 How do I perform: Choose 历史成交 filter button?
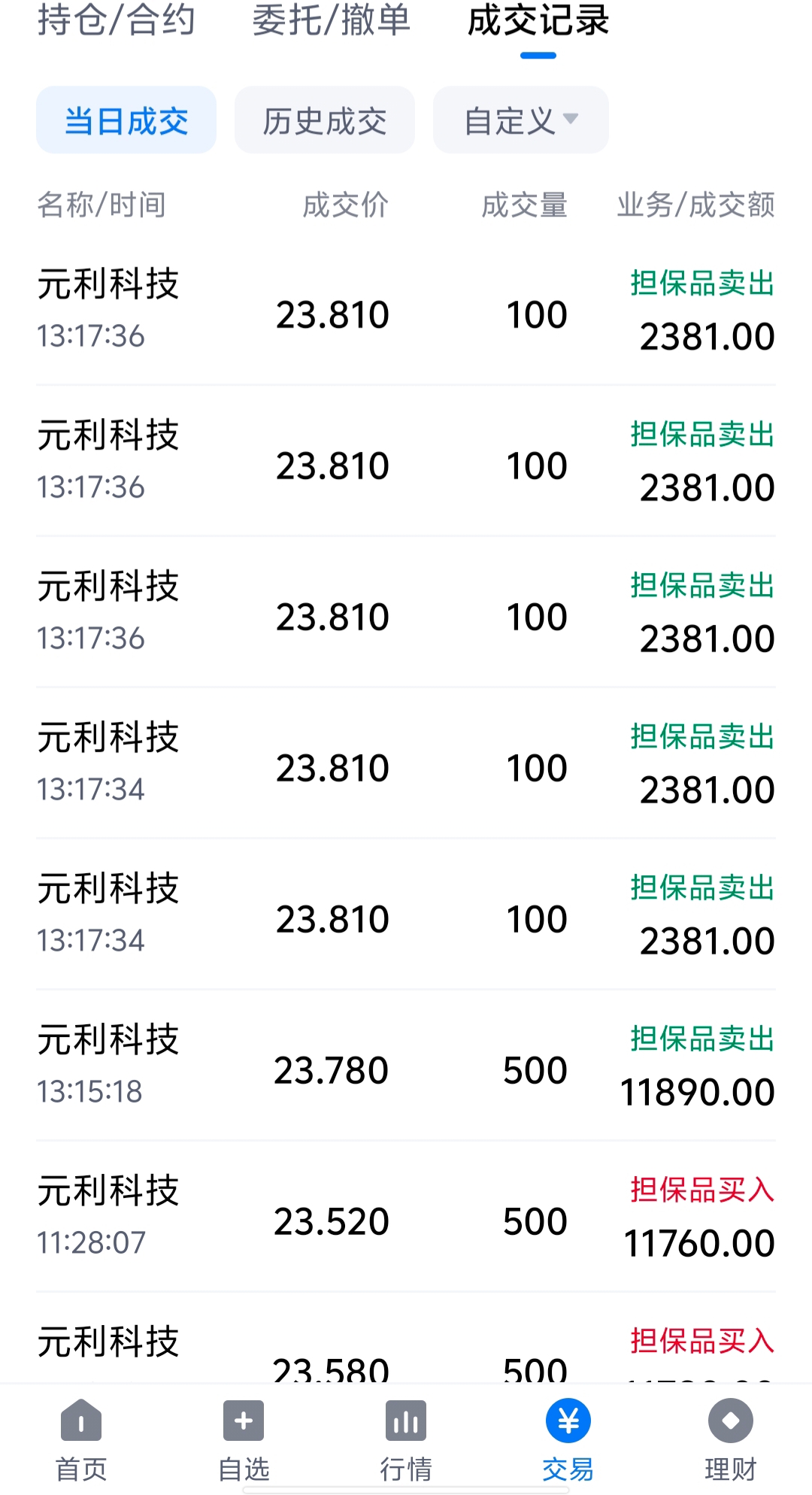point(325,120)
